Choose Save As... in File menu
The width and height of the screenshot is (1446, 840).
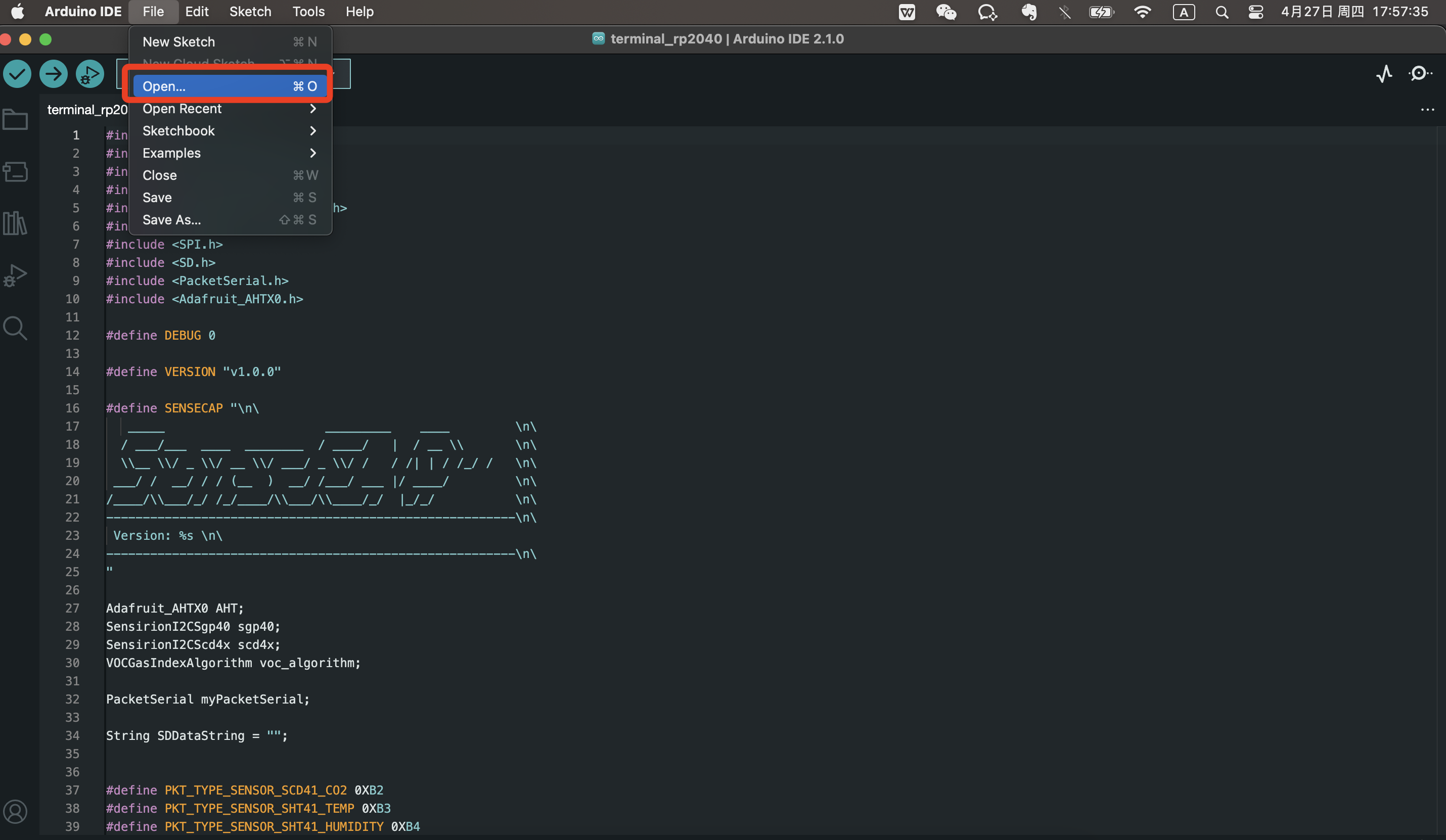[x=230, y=220]
